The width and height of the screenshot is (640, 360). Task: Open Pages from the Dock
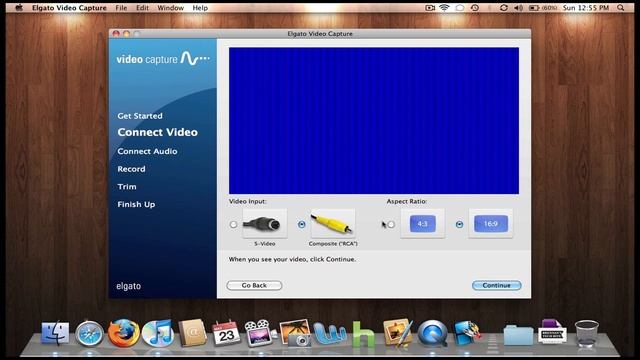398,333
